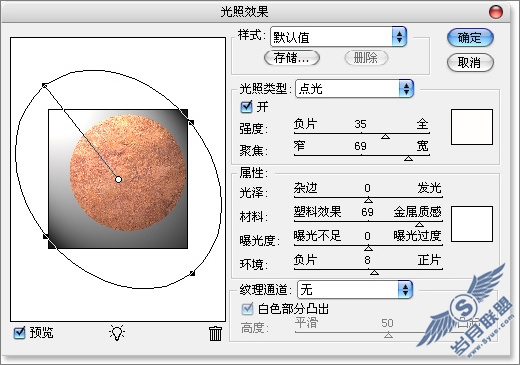Image resolution: width=520 pixels, height=365 pixels.
Task: Open the 光照类型 dropdown showing 点光
Action: pos(354,89)
